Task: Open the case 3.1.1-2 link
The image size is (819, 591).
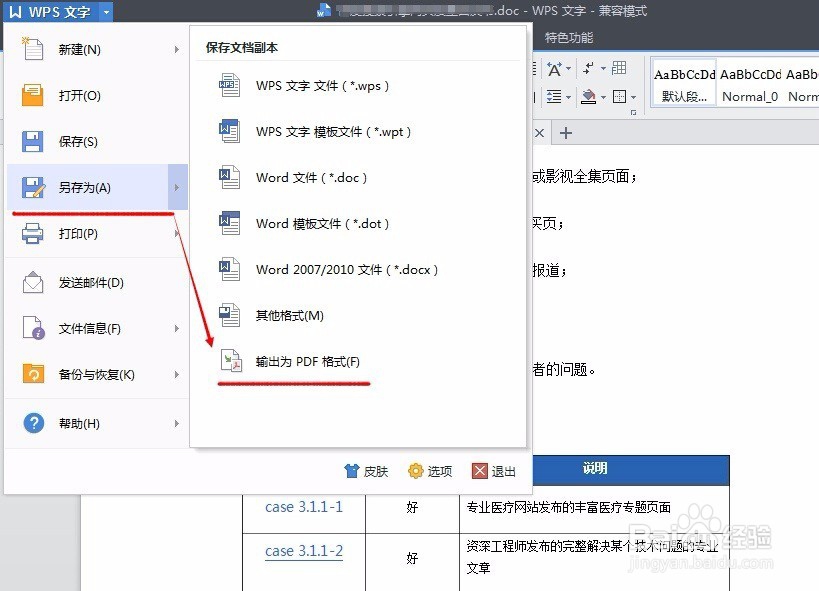Action: [304, 551]
